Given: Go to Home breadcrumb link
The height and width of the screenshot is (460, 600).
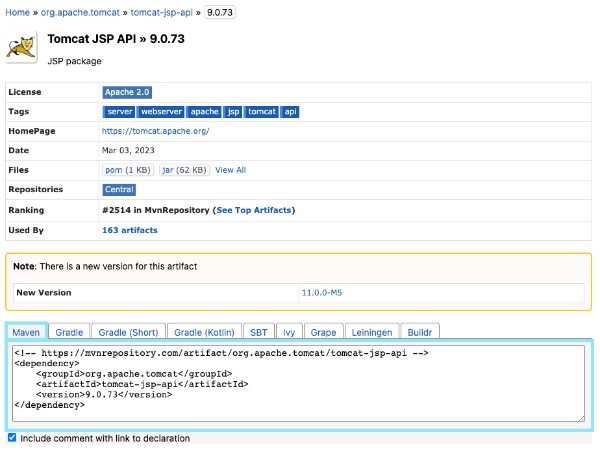Looking at the screenshot, I should [17, 13].
